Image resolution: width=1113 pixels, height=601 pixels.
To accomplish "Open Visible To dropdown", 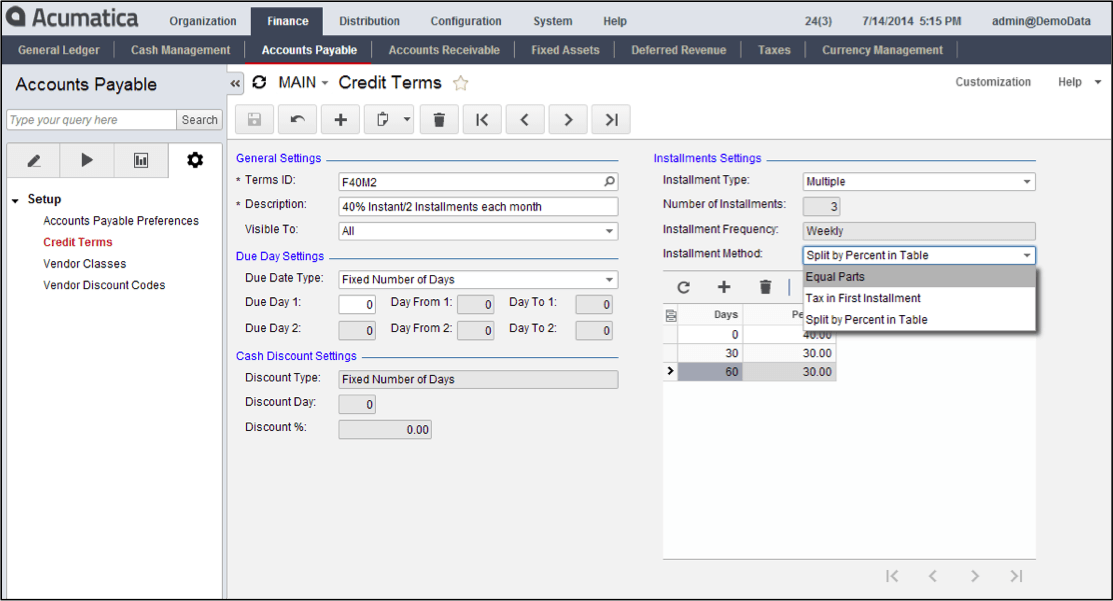I will (x=609, y=231).
